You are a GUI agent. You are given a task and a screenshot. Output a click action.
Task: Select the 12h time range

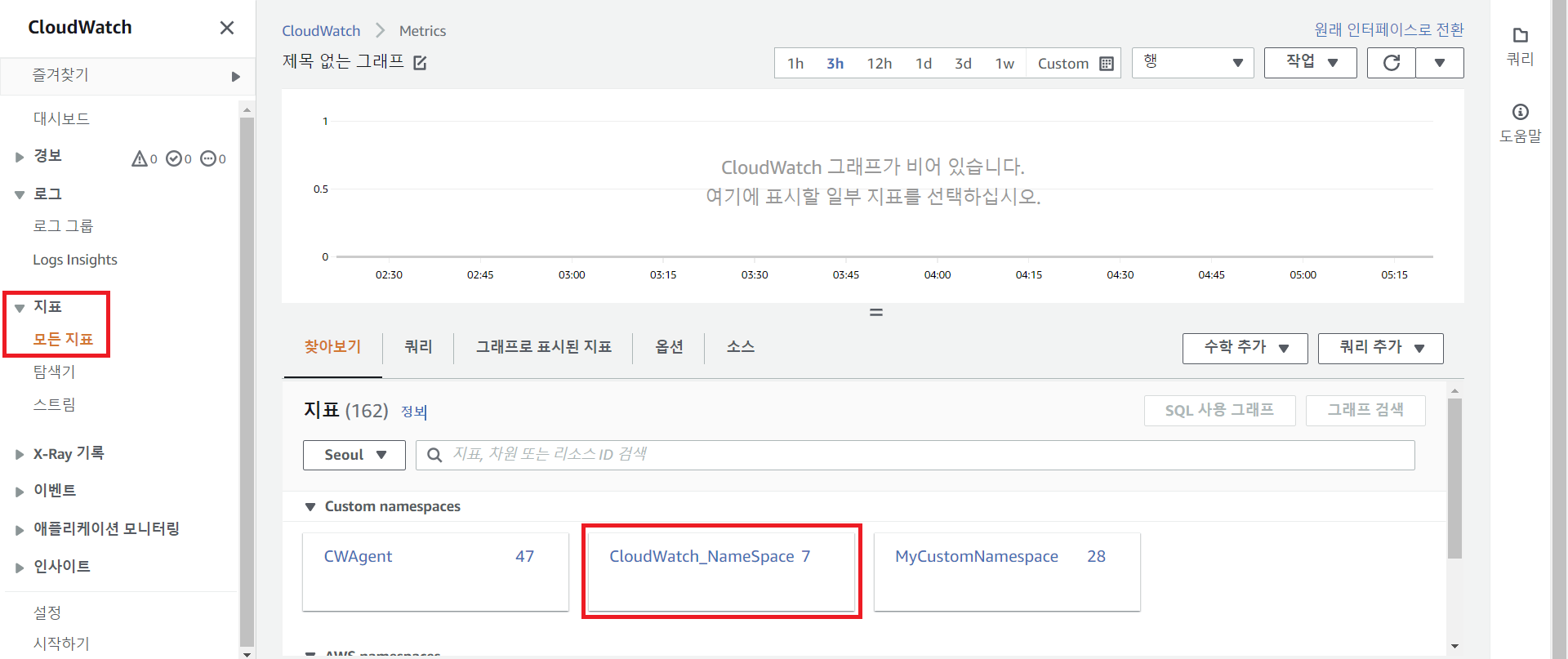[880, 64]
